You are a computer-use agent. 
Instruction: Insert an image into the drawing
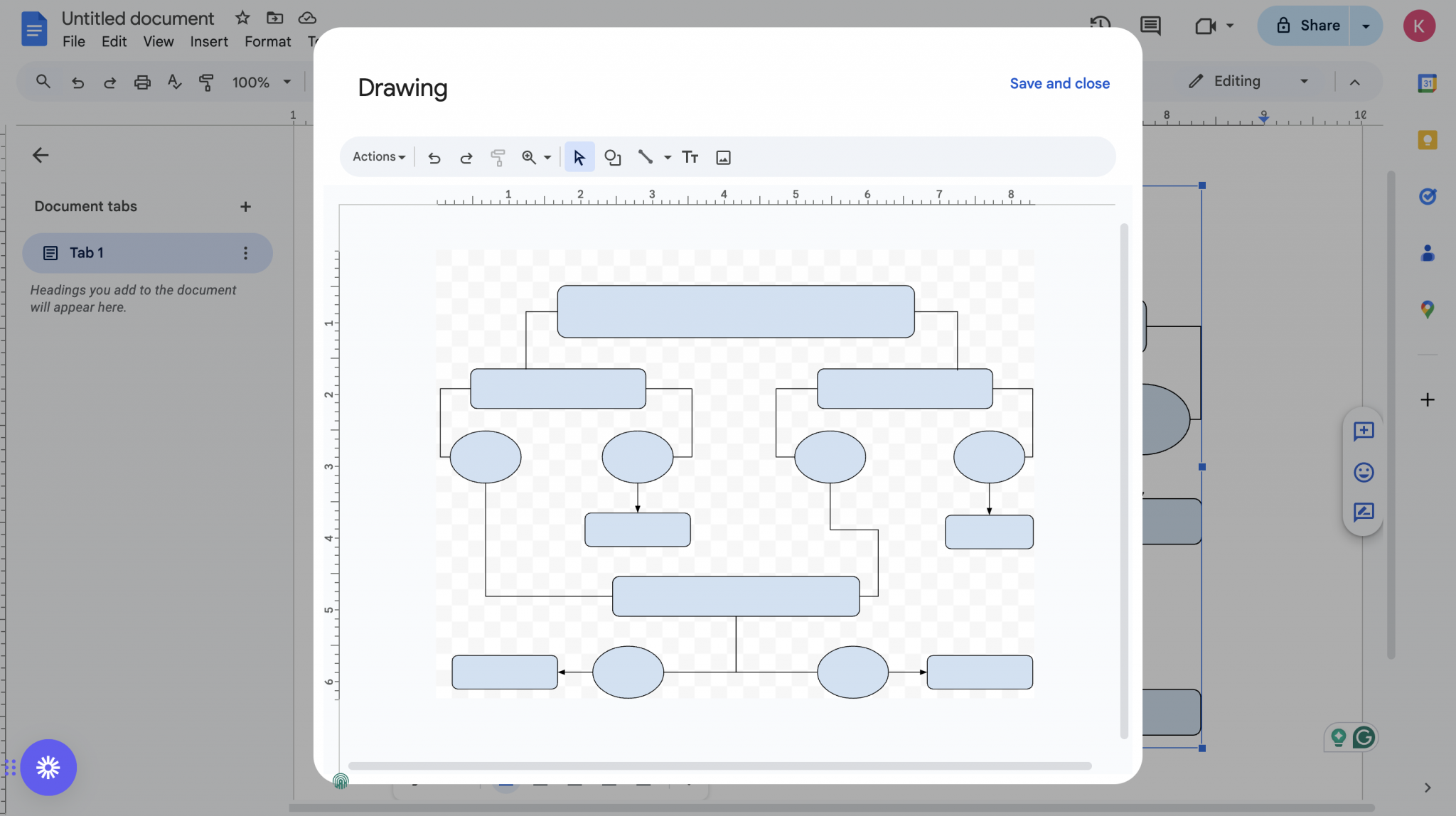click(723, 157)
